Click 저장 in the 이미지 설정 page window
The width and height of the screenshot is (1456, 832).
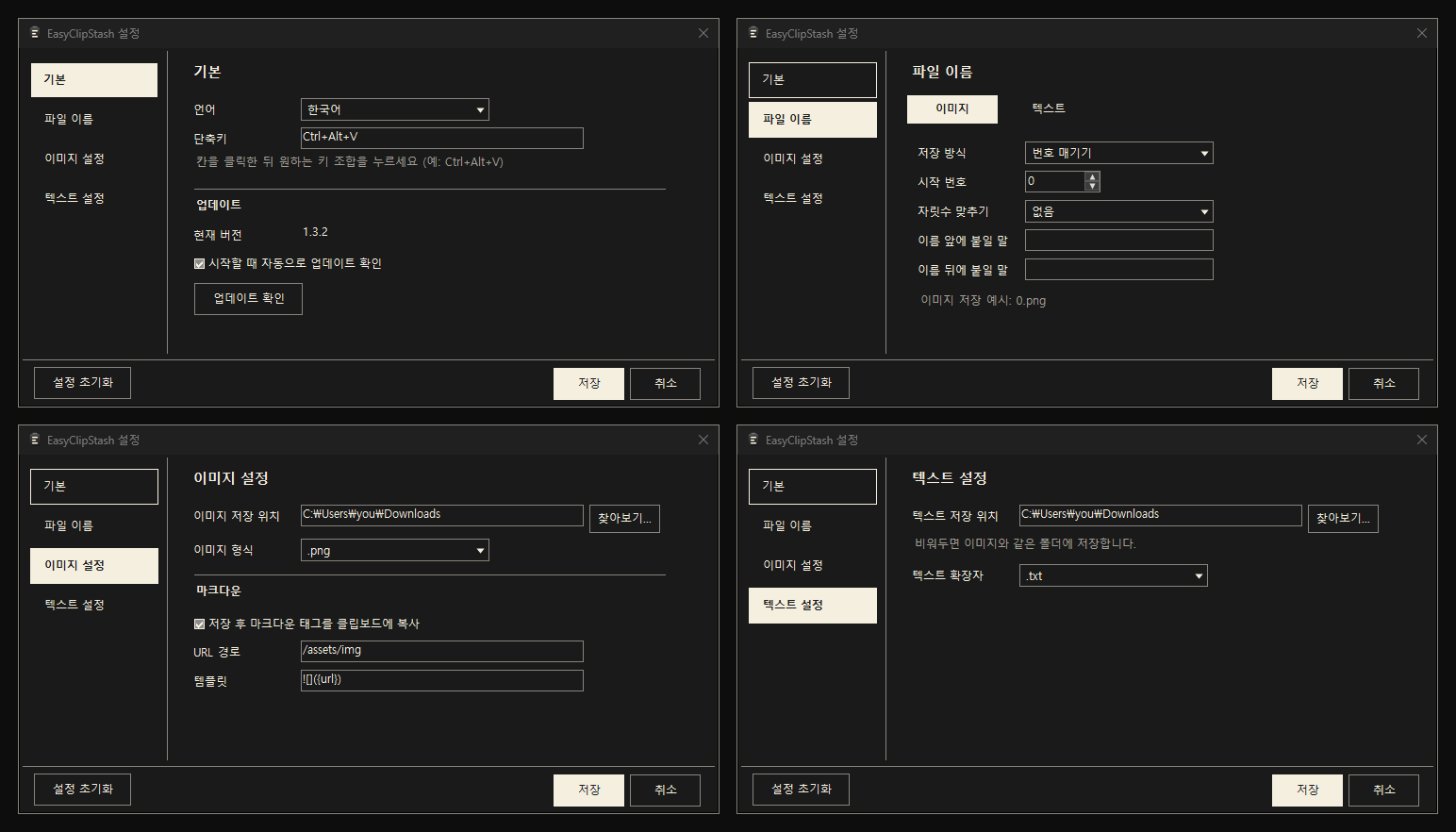[588, 790]
